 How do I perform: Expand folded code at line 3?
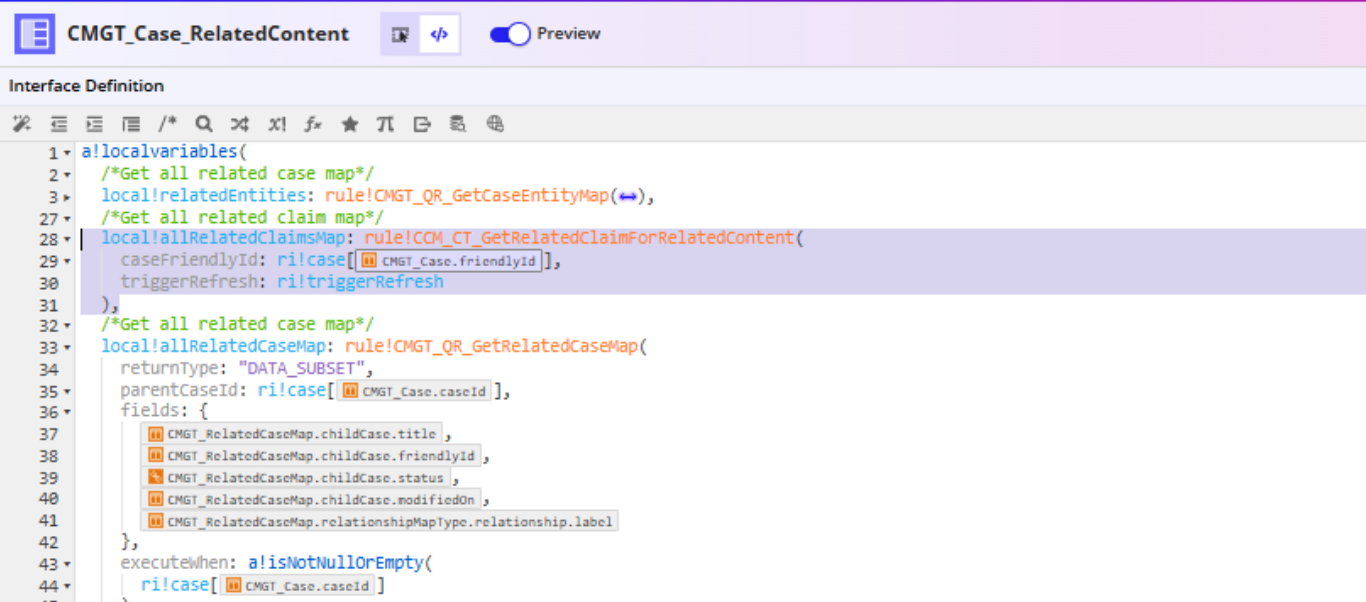[67, 197]
